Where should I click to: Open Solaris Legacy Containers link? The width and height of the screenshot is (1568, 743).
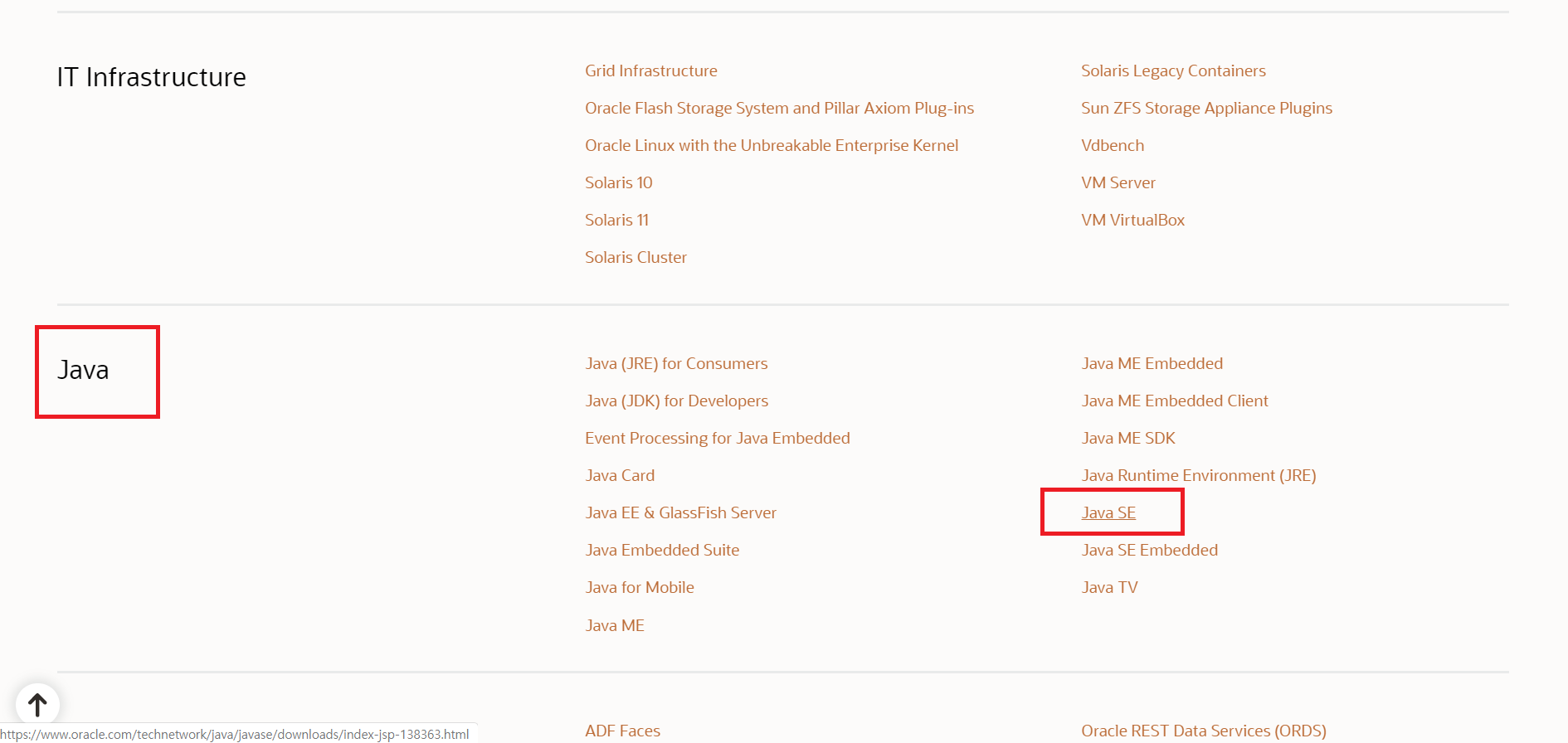(x=1173, y=71)
